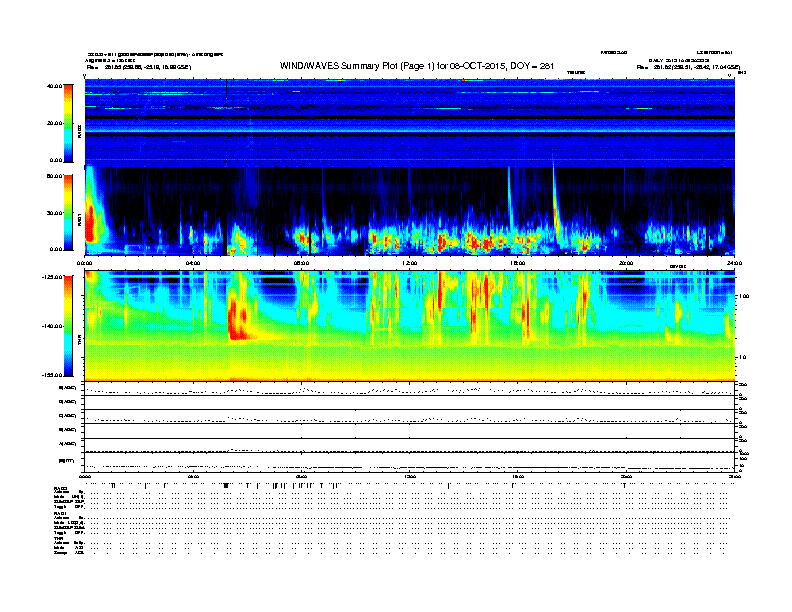This screenshot has height=612, width=792.
Task: Click the 00:00 tick label under RAD1 spectrogram
Action: (x=85, y=263)
